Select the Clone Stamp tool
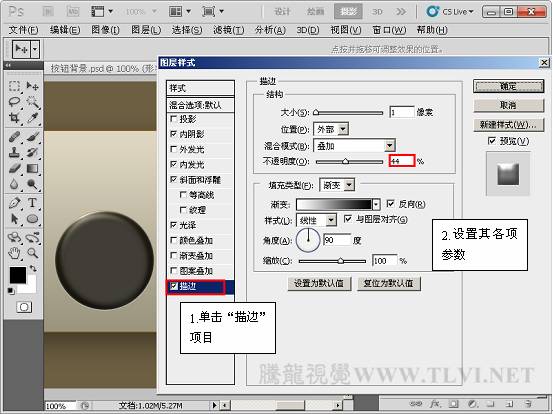This screenshot has width=553, height=414. (x=14, y=152)
